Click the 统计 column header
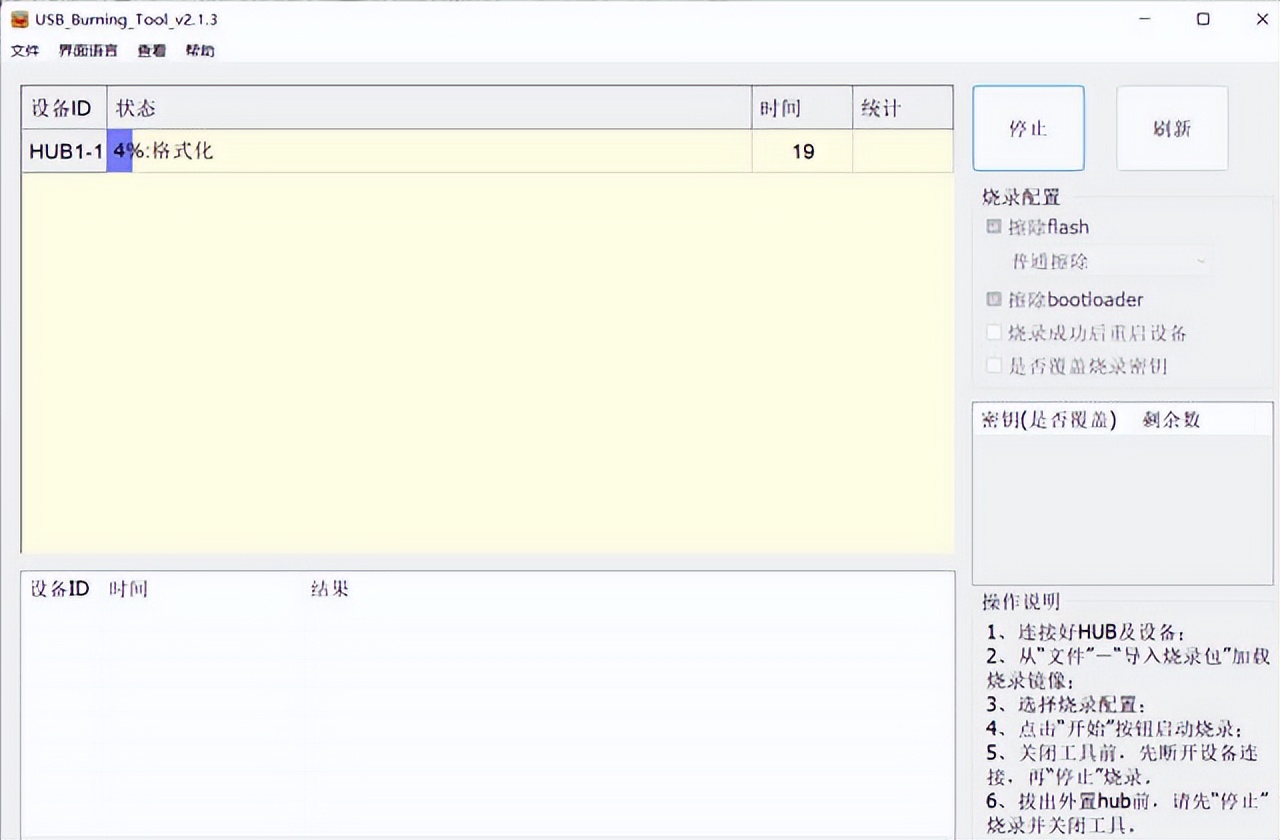Image resolution: width=1280 pixels, height=840 pixels. click(x=879, y=107)
